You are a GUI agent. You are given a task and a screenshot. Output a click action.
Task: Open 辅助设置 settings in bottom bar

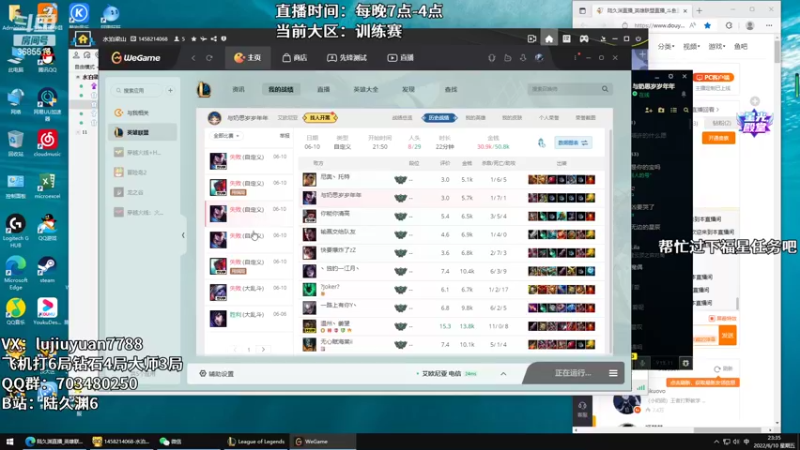tap(217, 374)
